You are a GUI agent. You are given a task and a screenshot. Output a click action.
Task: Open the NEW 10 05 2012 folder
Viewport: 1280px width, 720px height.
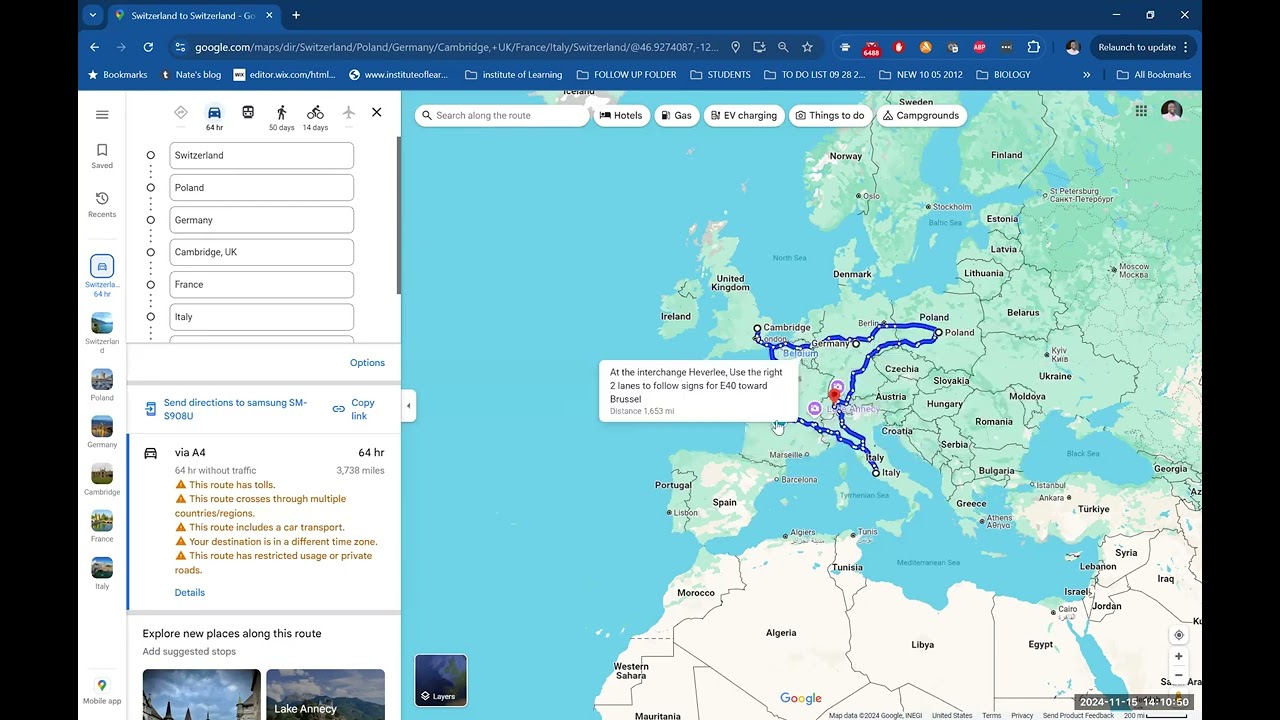coord(920,75)
